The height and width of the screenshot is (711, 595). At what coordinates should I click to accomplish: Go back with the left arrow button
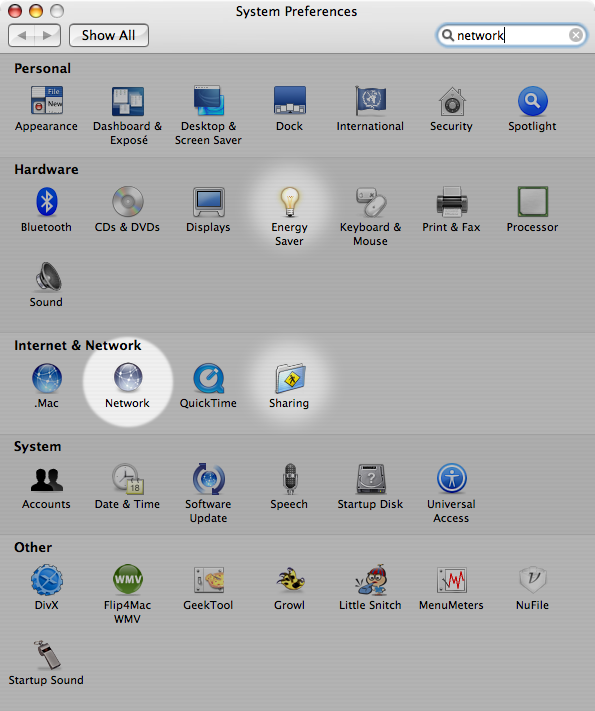[21, 35]
